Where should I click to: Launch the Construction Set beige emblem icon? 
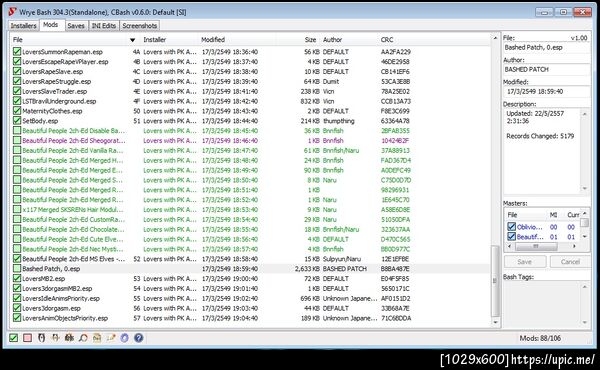coord(55,338)
